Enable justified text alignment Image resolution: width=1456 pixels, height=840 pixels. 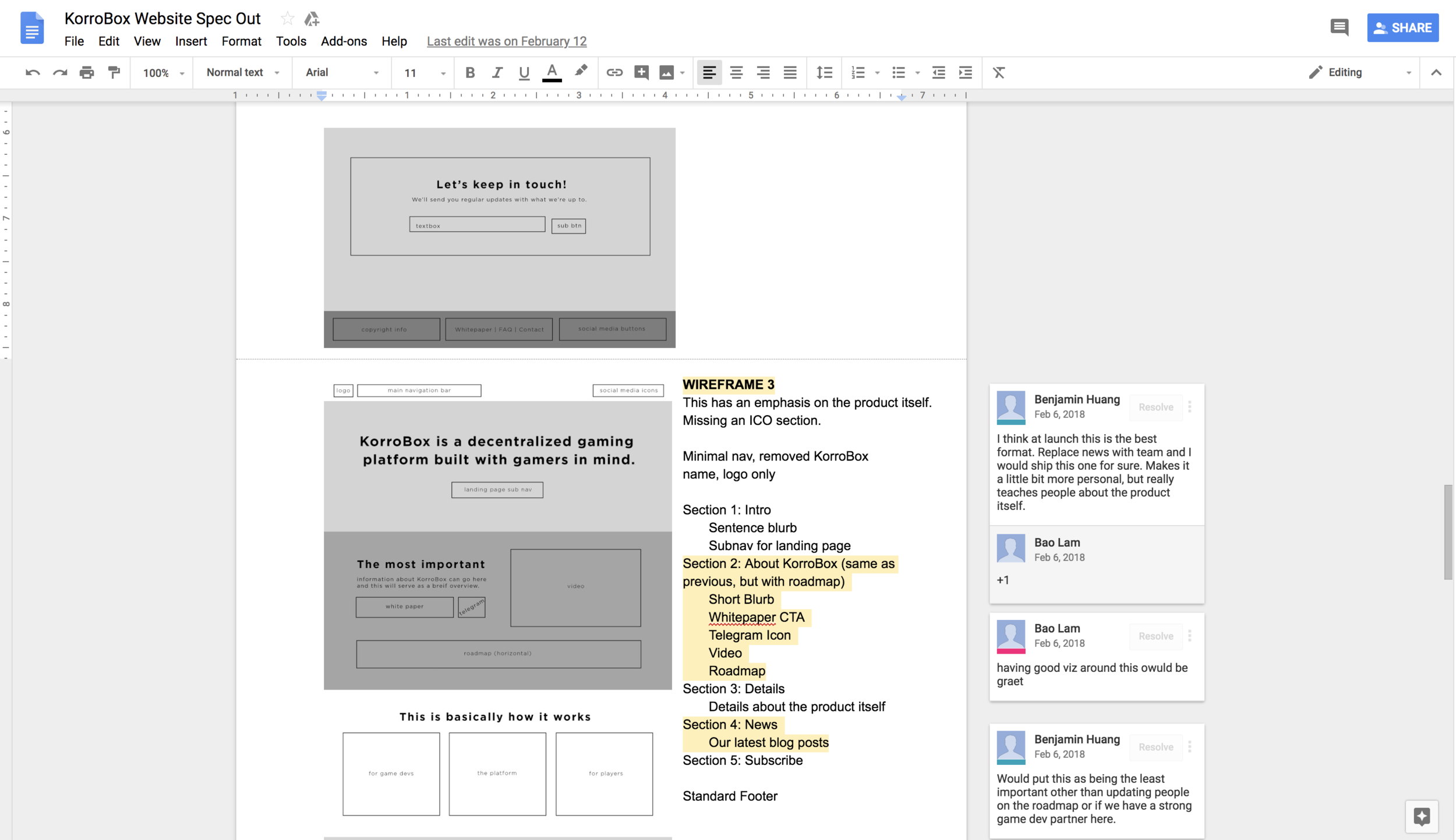(x=790, y=73)
